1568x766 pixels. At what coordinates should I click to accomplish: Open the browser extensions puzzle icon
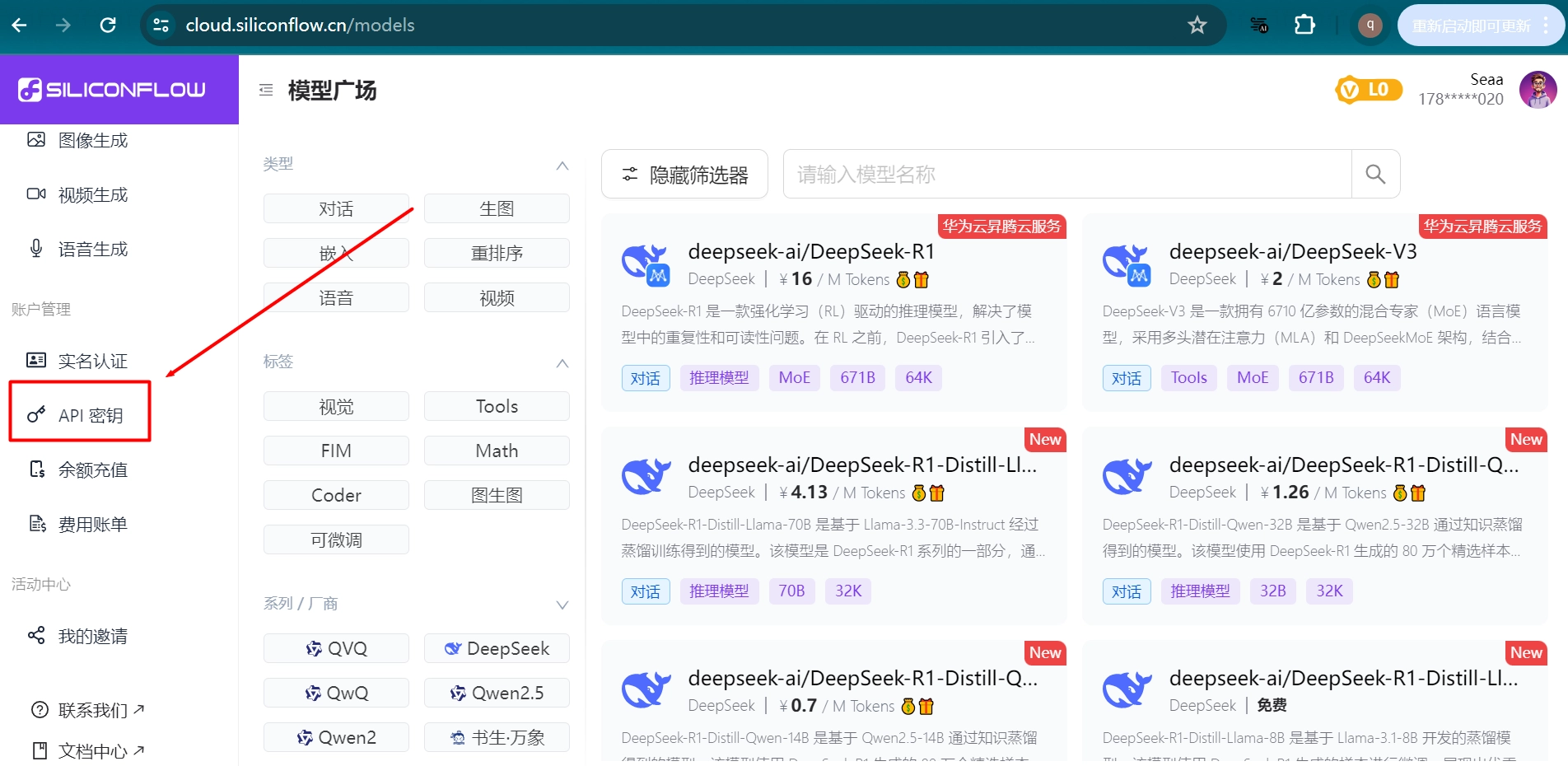point(1305,26)
